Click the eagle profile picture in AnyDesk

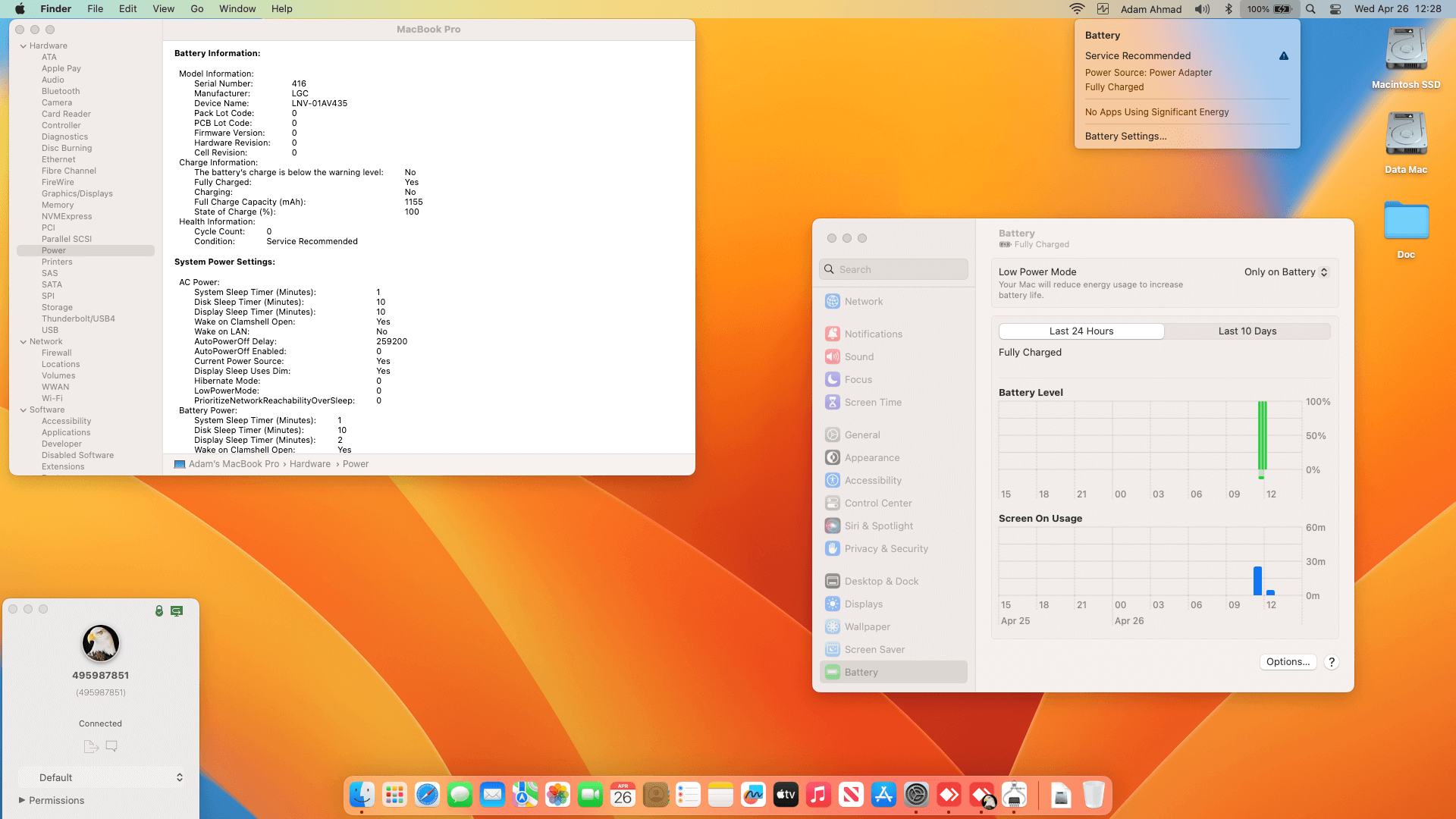[x=101, y=643]
